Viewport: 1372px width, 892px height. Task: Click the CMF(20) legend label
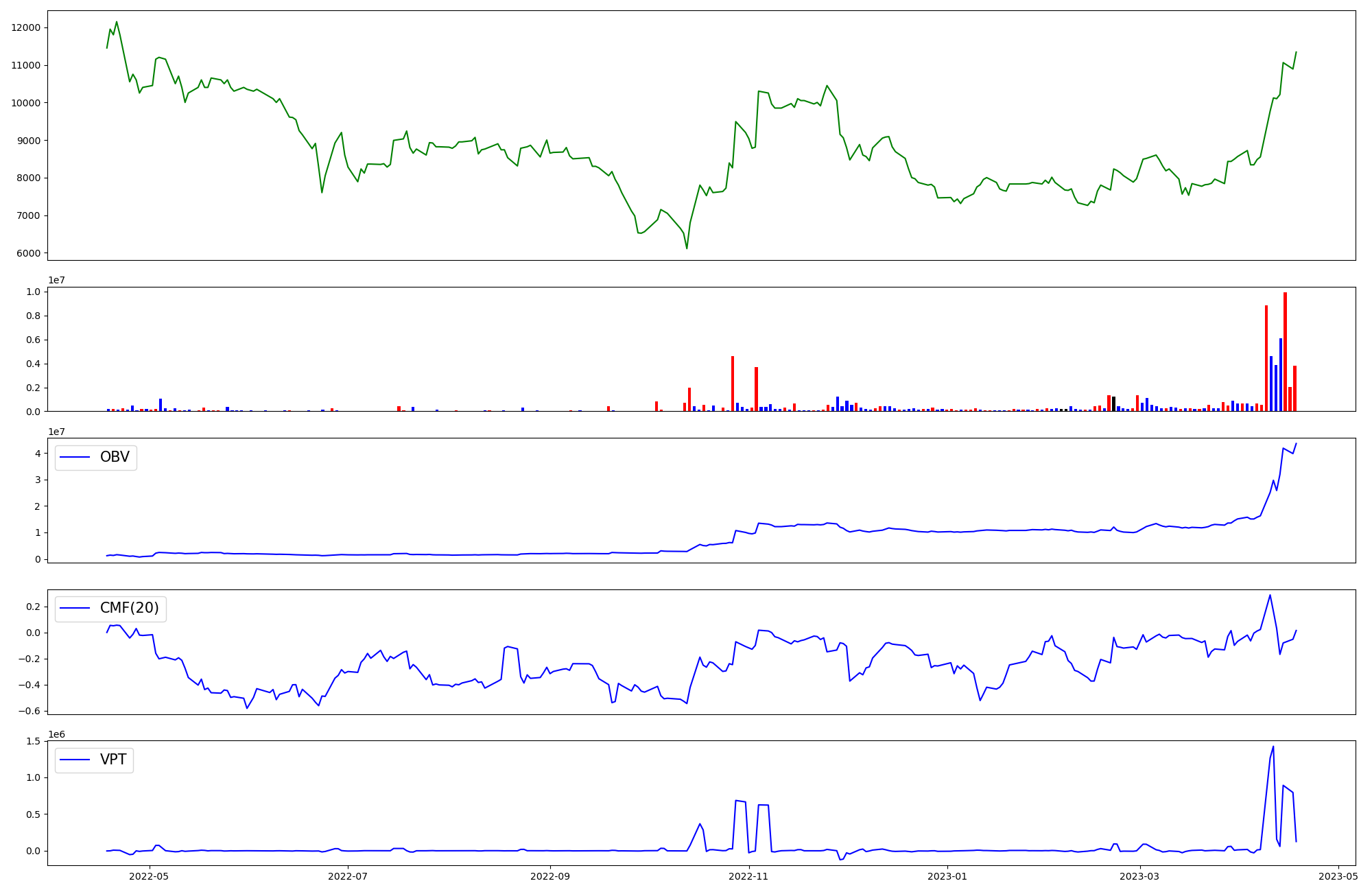pos(129,609)
